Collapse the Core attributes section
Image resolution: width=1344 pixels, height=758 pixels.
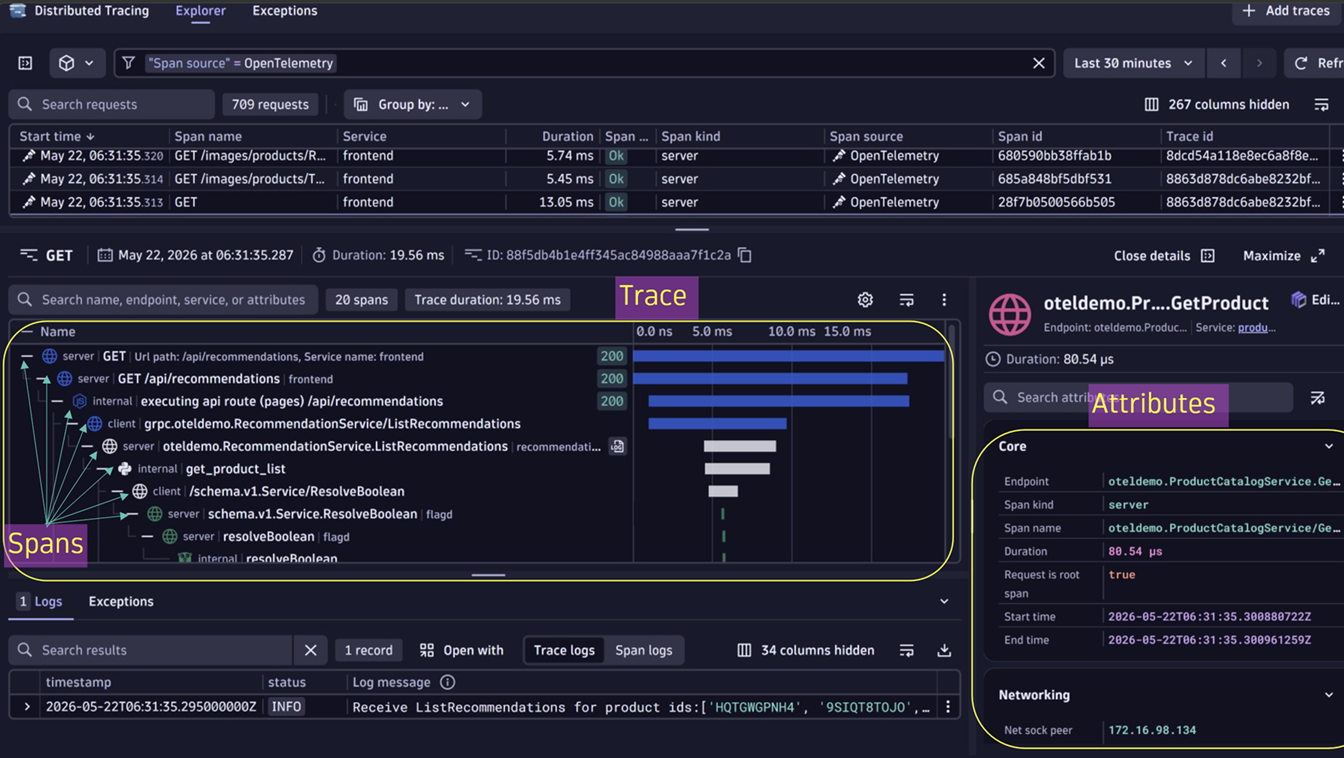(x=1329, y=446)
